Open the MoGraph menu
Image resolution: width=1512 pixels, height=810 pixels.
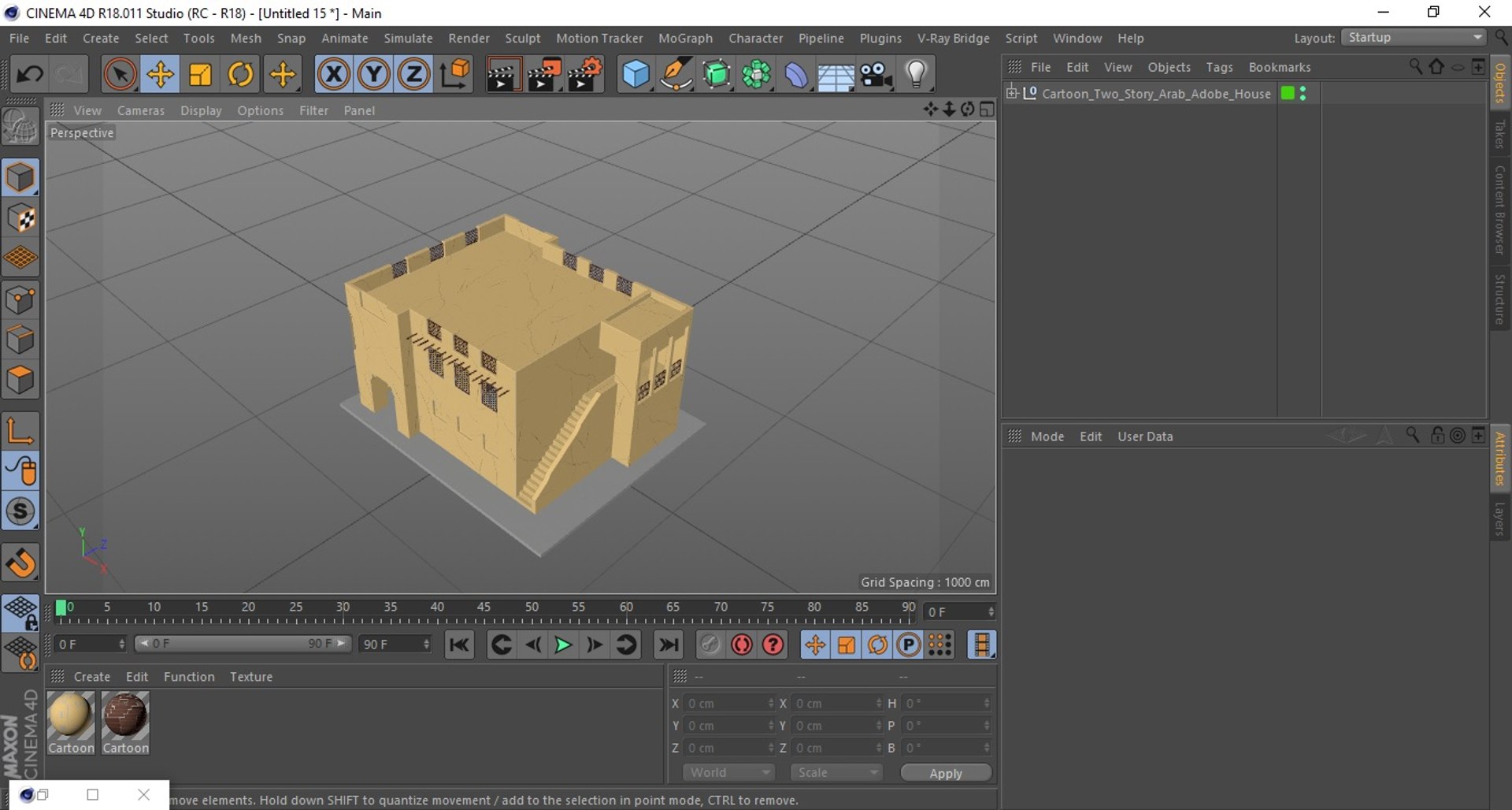685,38
